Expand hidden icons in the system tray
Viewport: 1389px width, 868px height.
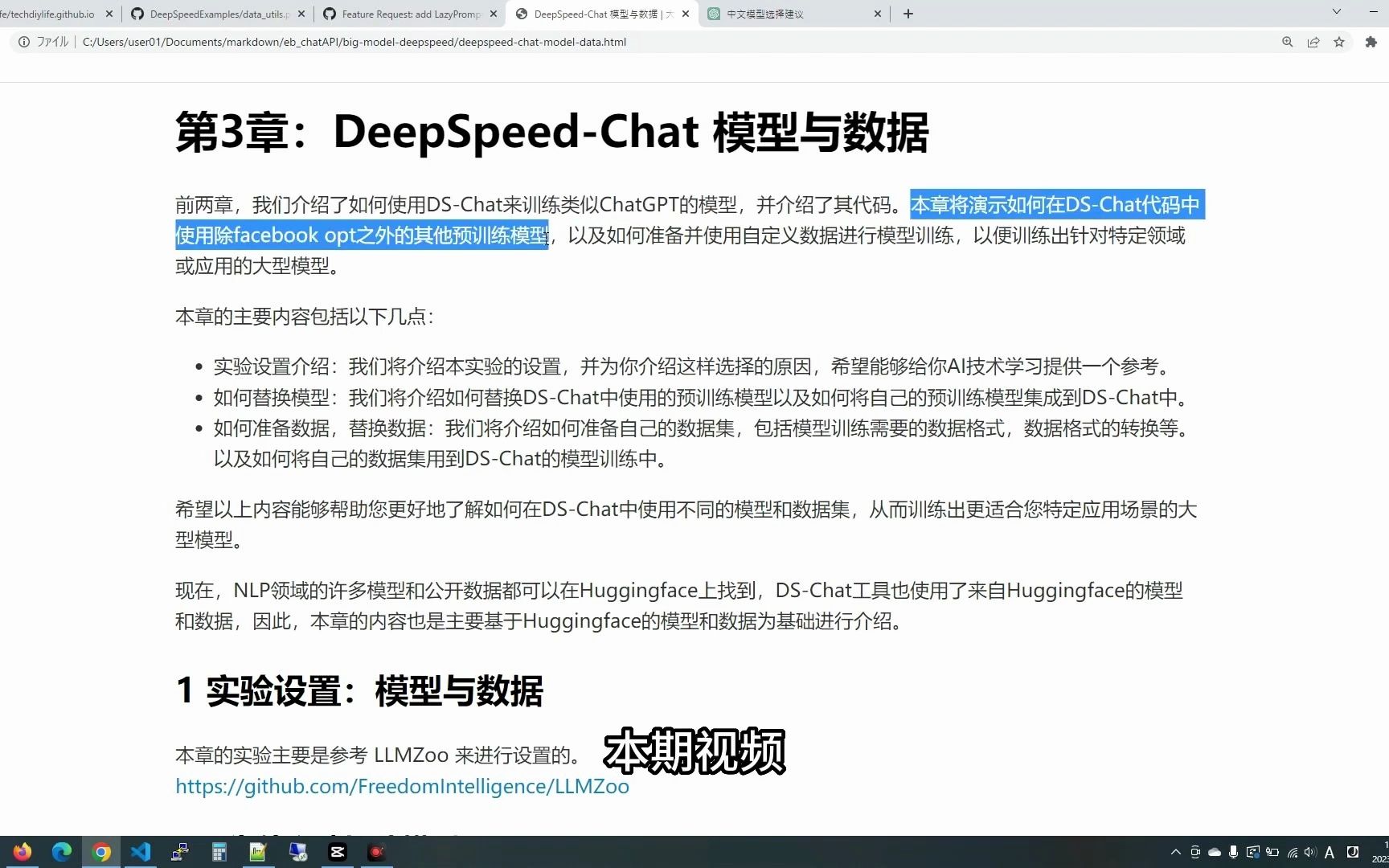[1174, 853]
